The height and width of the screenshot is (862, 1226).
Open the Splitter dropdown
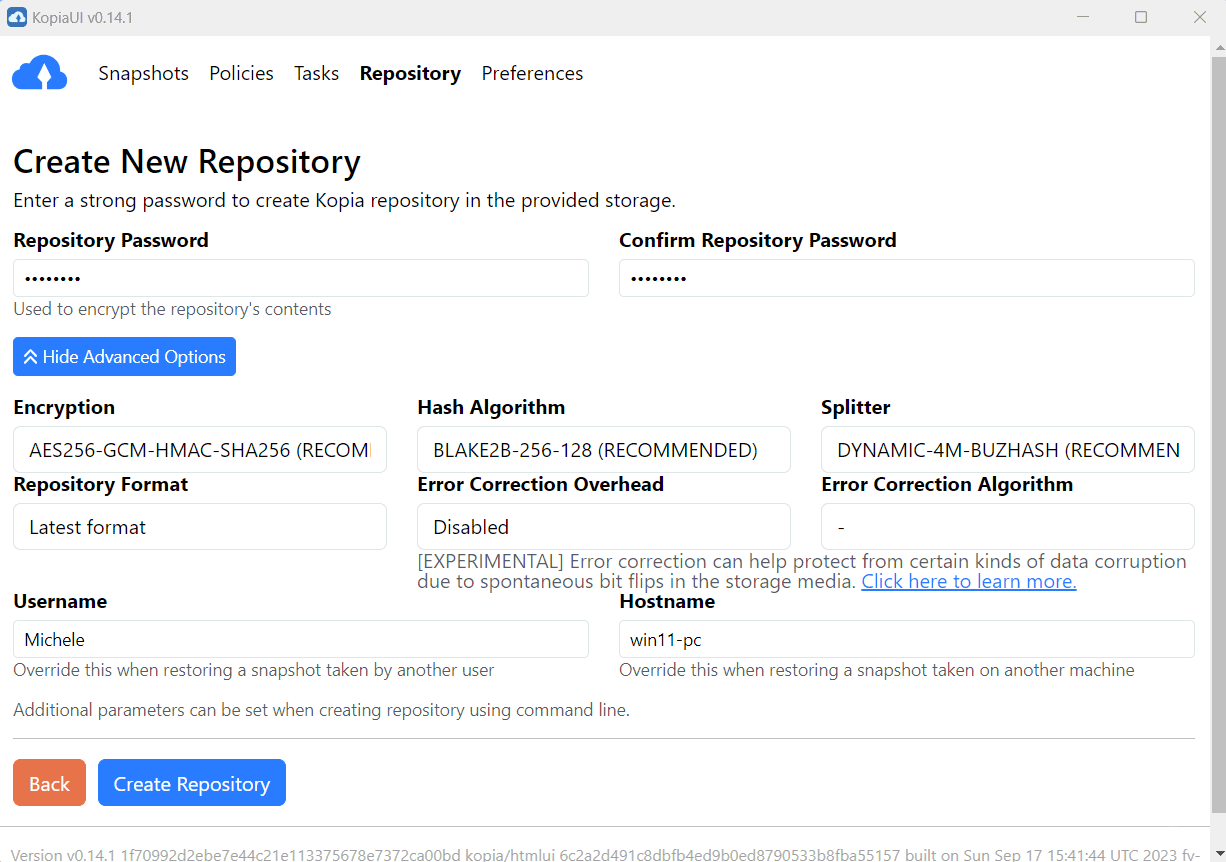1008,450
